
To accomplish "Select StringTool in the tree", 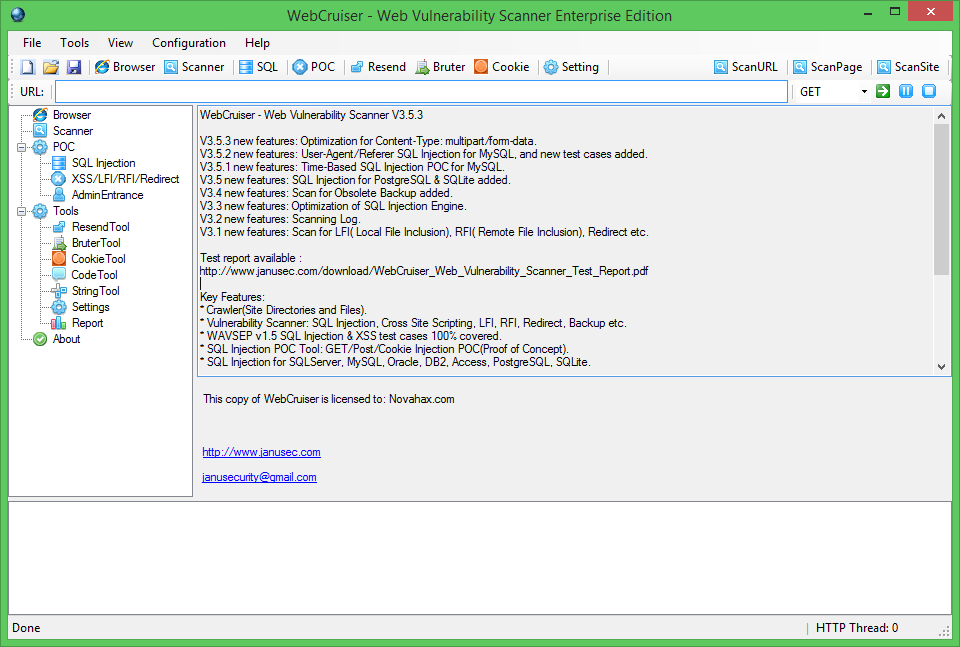I will [x=96, y=291].
